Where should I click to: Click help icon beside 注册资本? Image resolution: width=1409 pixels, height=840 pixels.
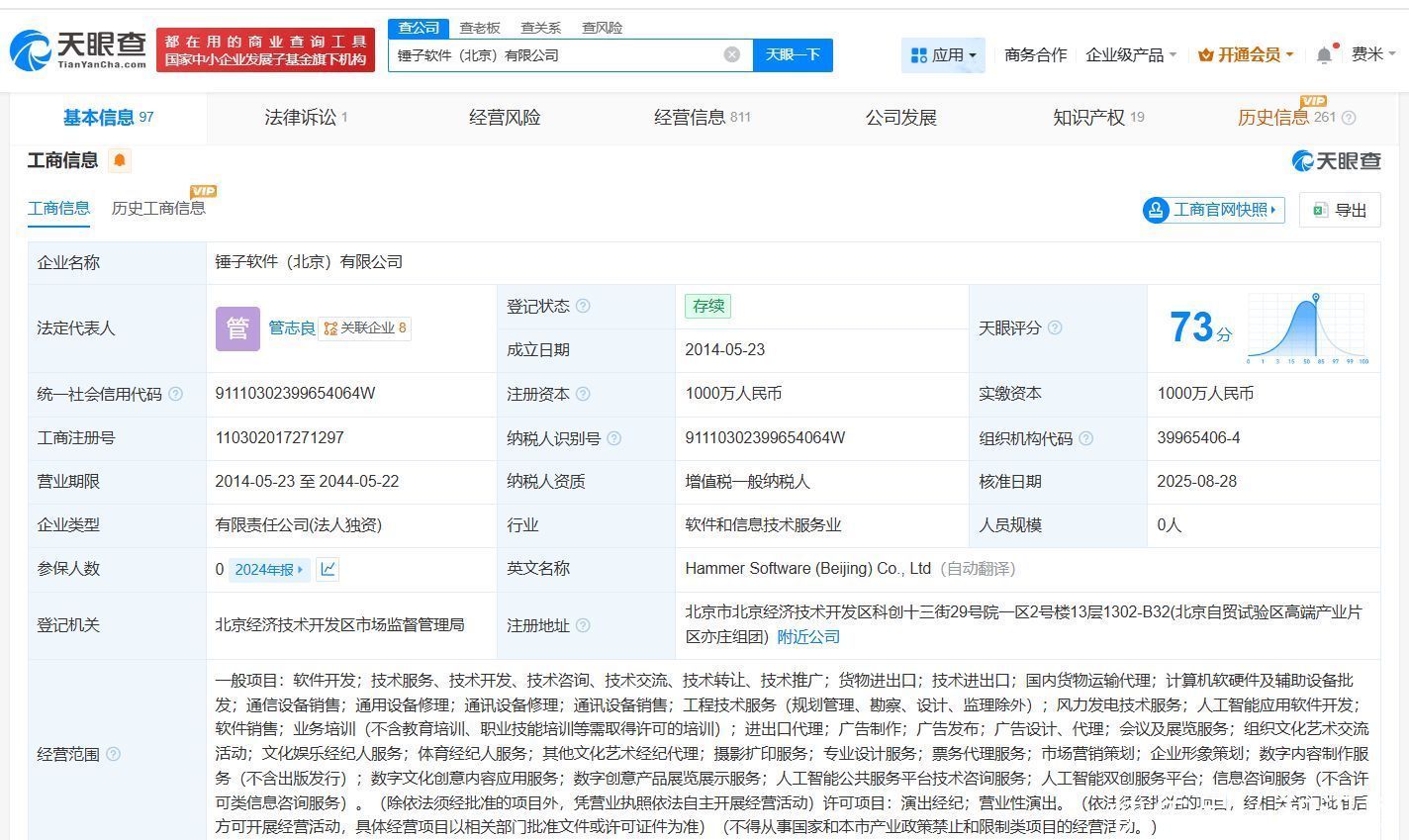tap(583, 394)
